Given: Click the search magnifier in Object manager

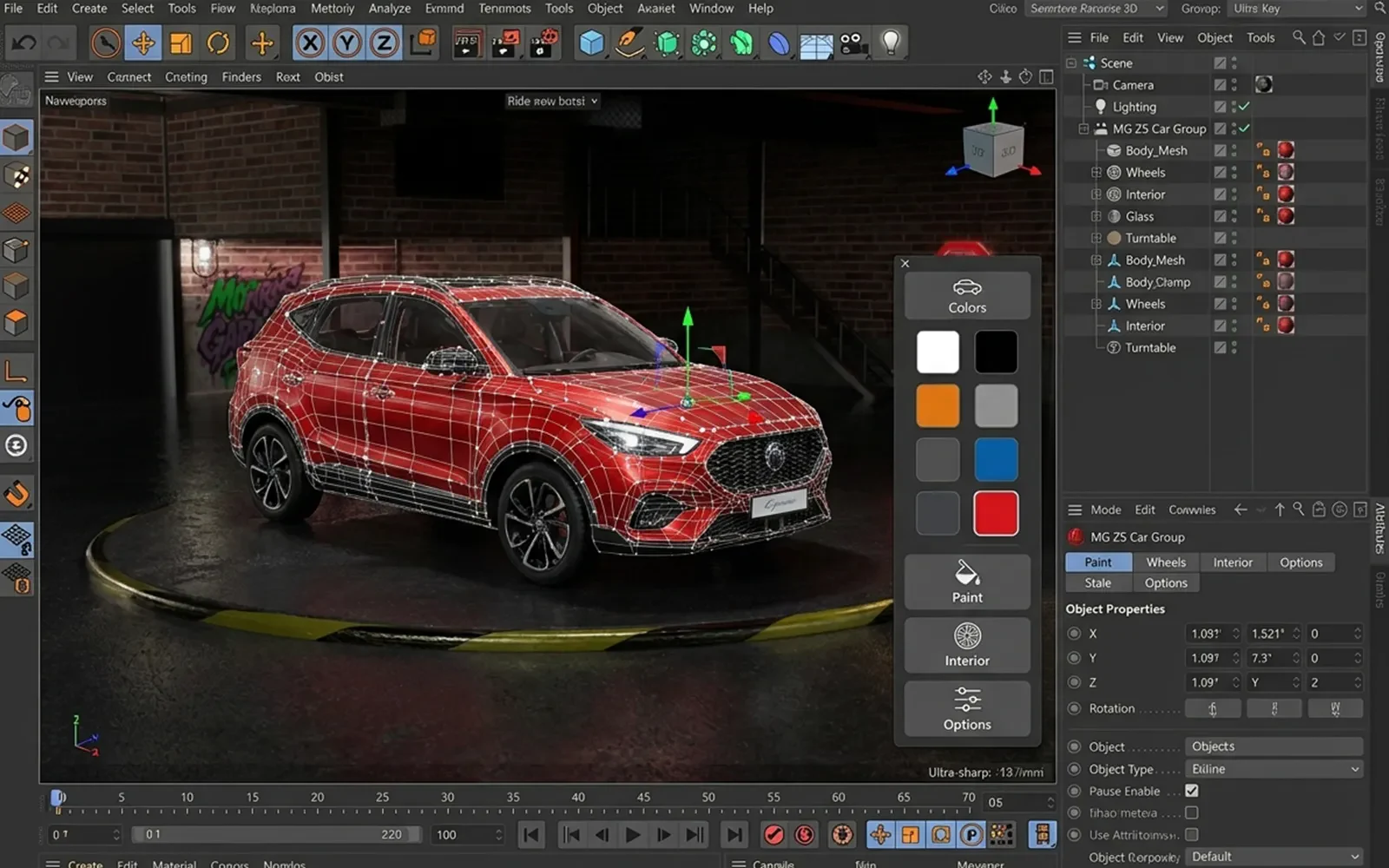Looking at the screenshot, I should point(1299,37).
